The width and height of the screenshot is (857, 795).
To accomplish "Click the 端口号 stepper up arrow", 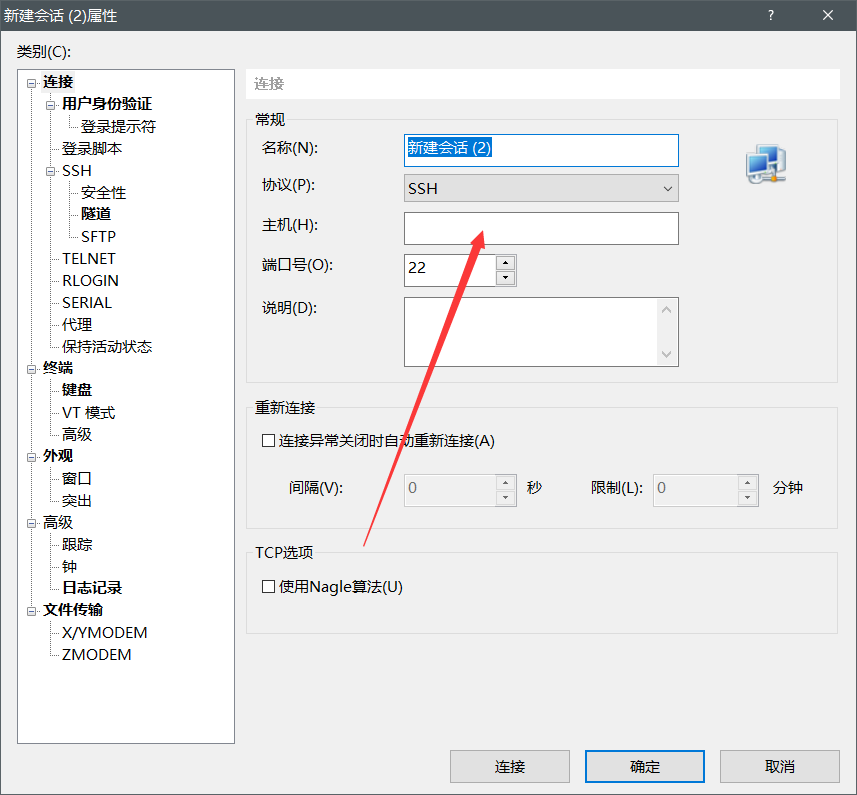I will click(507, 263).
